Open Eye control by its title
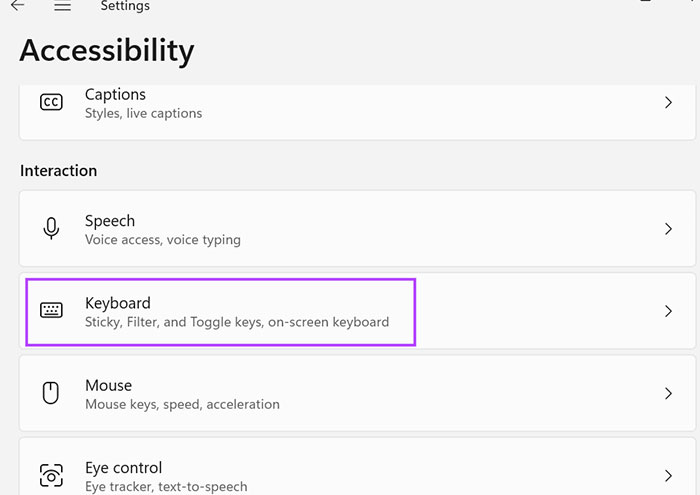700x495 pixels. 123,467
